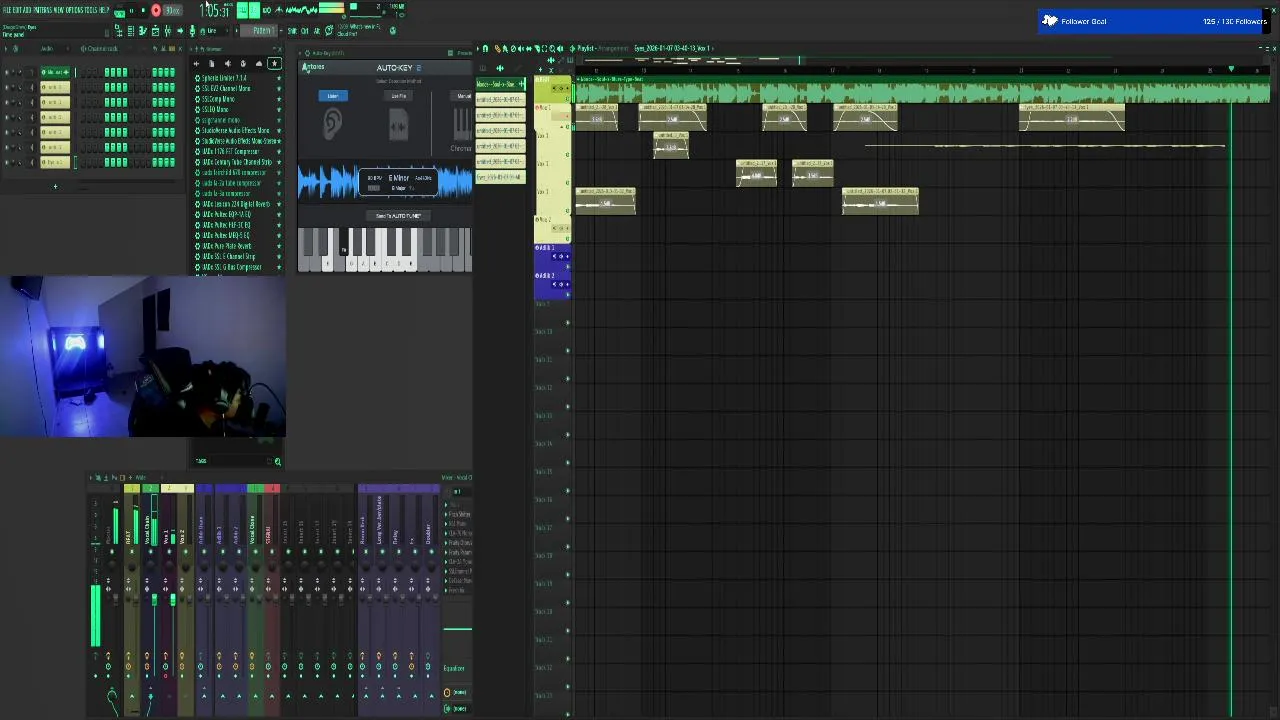Open the FILE menu
Viewport: 1280px width, 720px height.
click(7, 10)
